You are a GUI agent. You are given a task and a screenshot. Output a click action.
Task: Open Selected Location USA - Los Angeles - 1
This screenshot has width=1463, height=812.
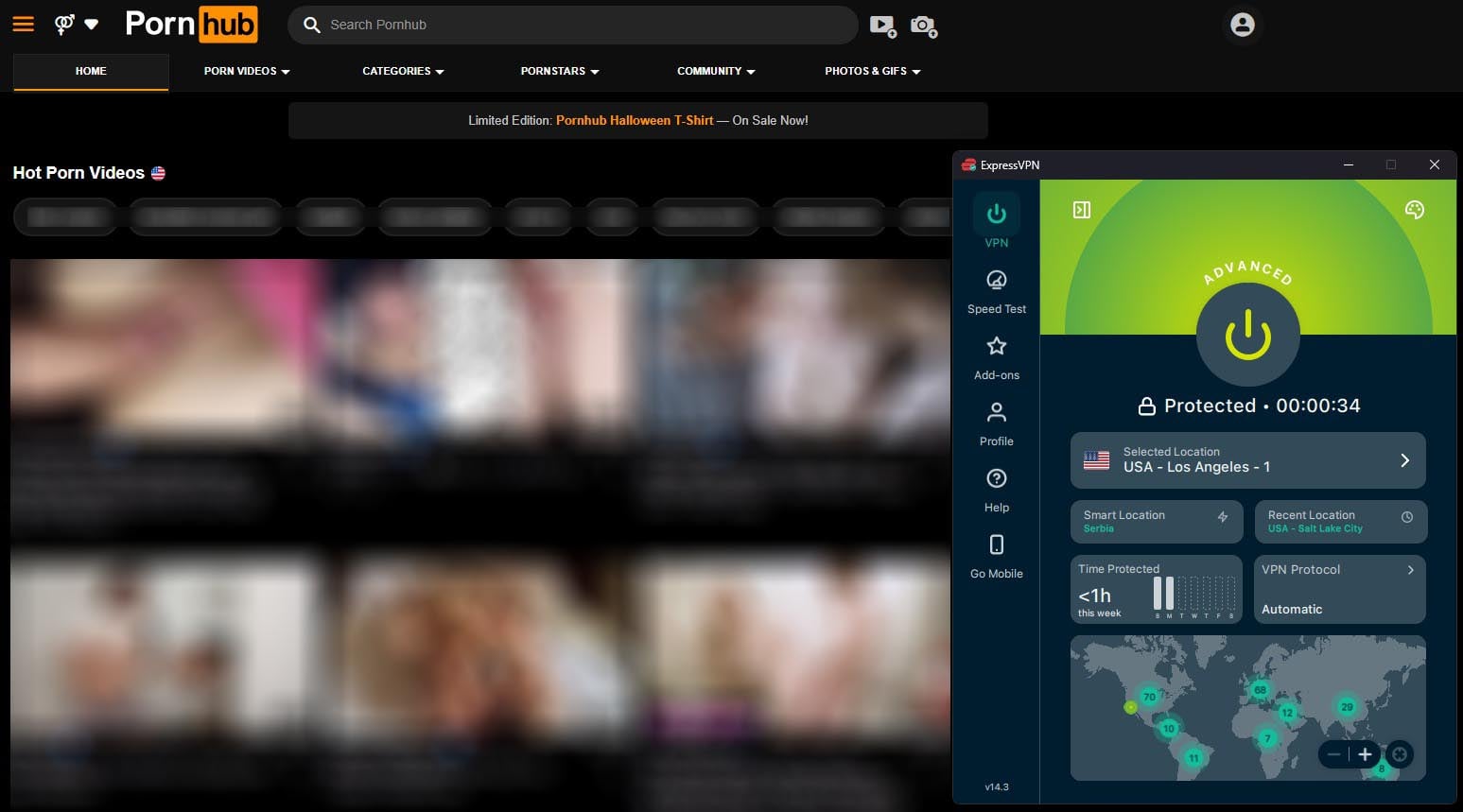(x=1247, y=460)
